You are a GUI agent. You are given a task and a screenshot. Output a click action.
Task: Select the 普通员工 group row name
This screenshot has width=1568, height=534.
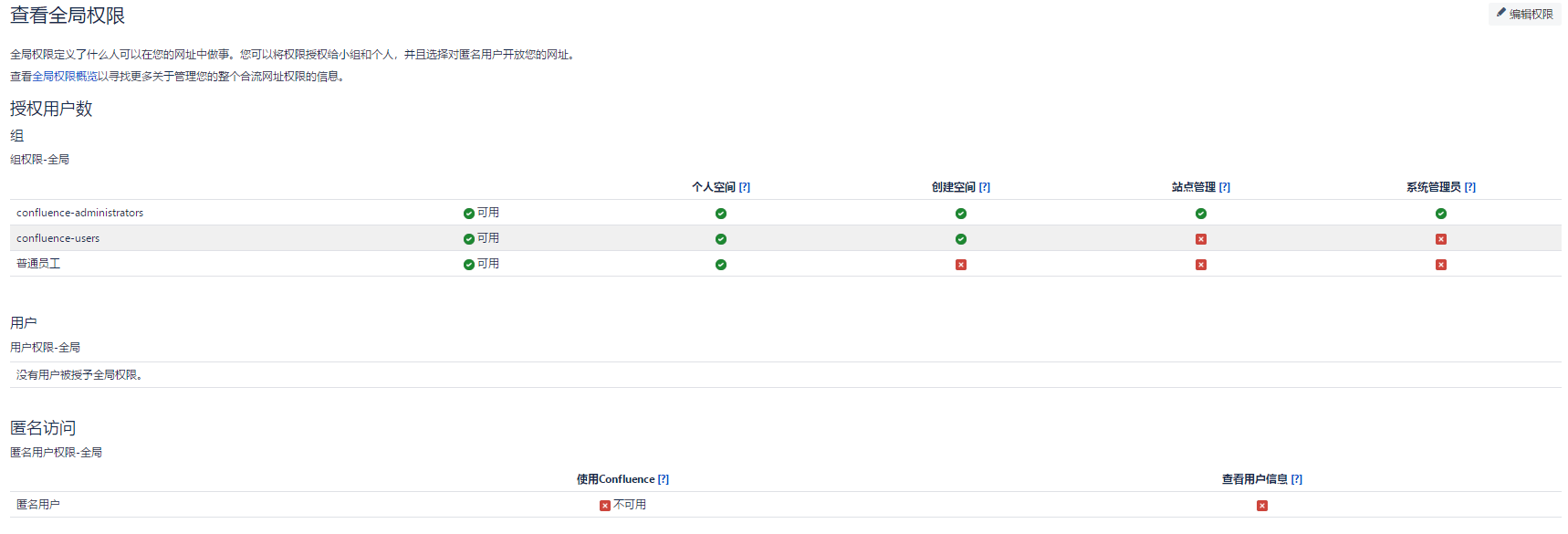coord(38,264)
